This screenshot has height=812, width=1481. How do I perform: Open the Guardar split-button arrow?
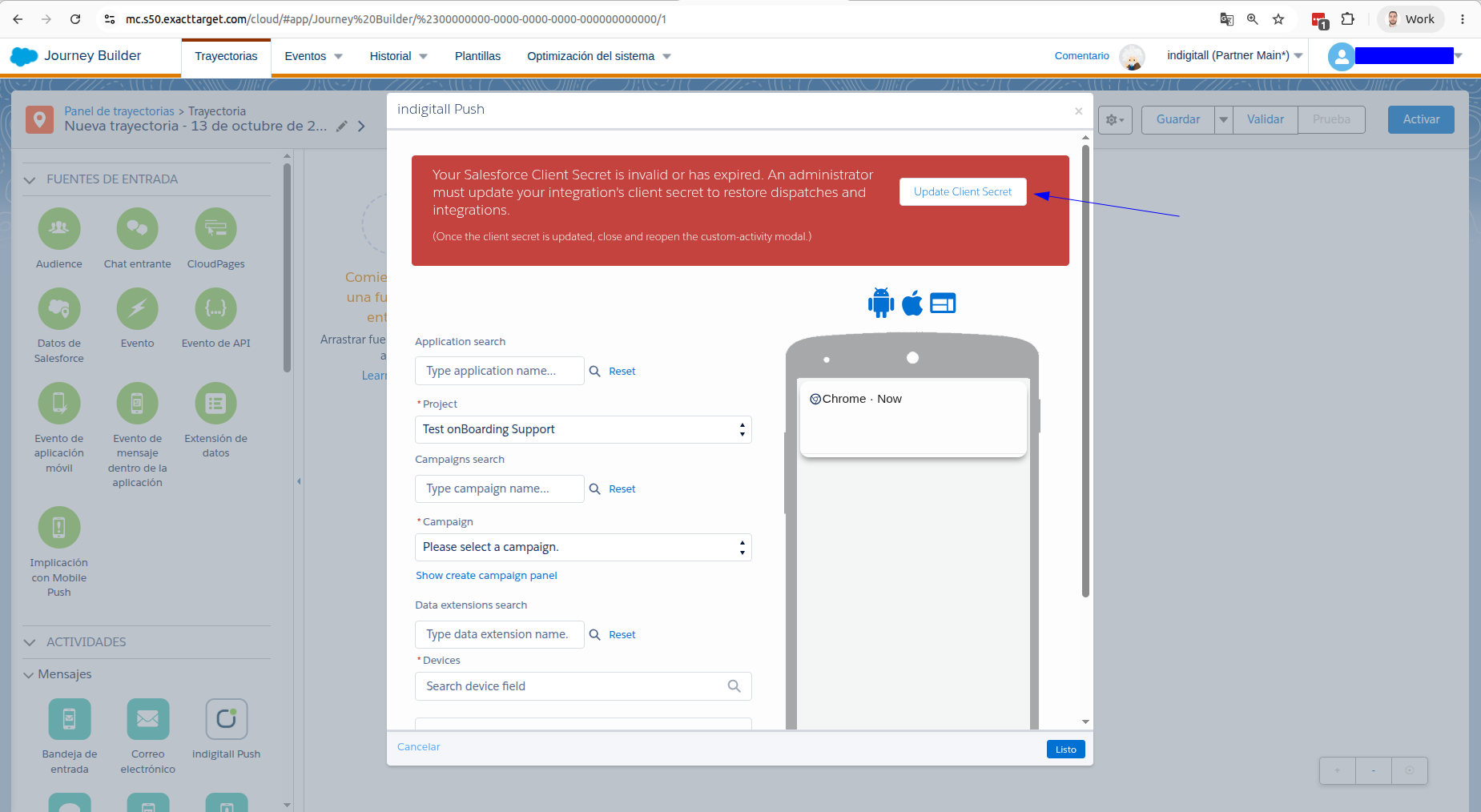(1224, 120)
